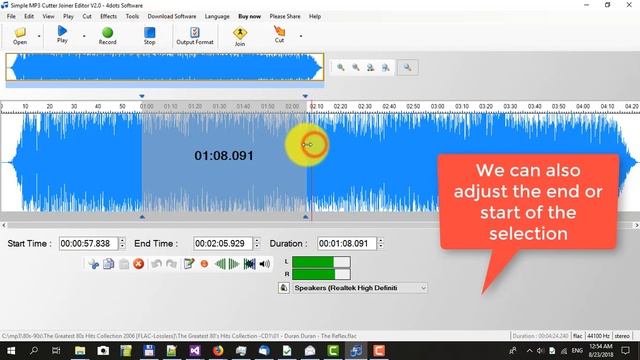This screenshot has width=640, height=360.
Task: Apply fade in with the rising green waveform icon
Action: [220, 264]
